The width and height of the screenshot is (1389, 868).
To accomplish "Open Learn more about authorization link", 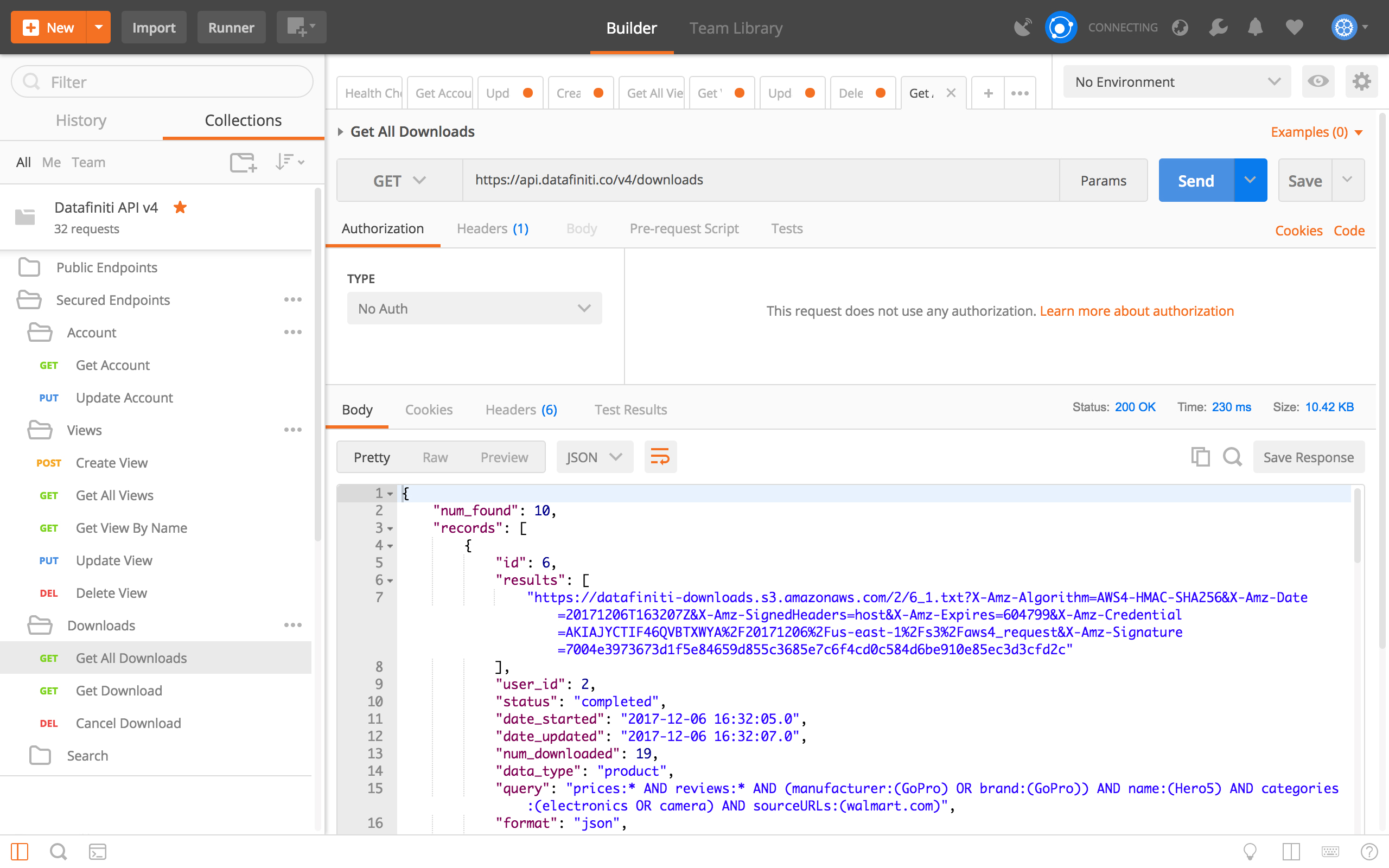I will (x=1137, y=310).
